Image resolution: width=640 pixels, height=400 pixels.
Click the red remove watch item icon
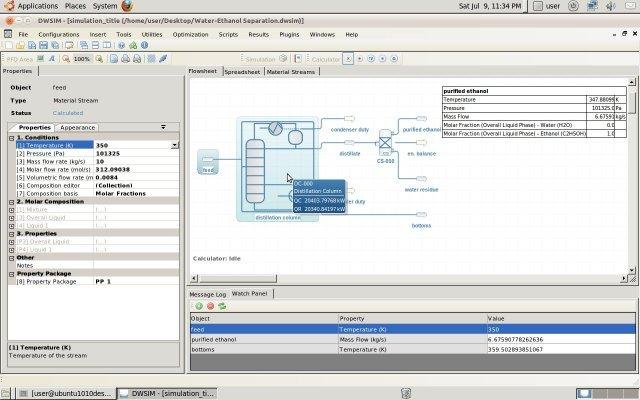tap(210, 305)
